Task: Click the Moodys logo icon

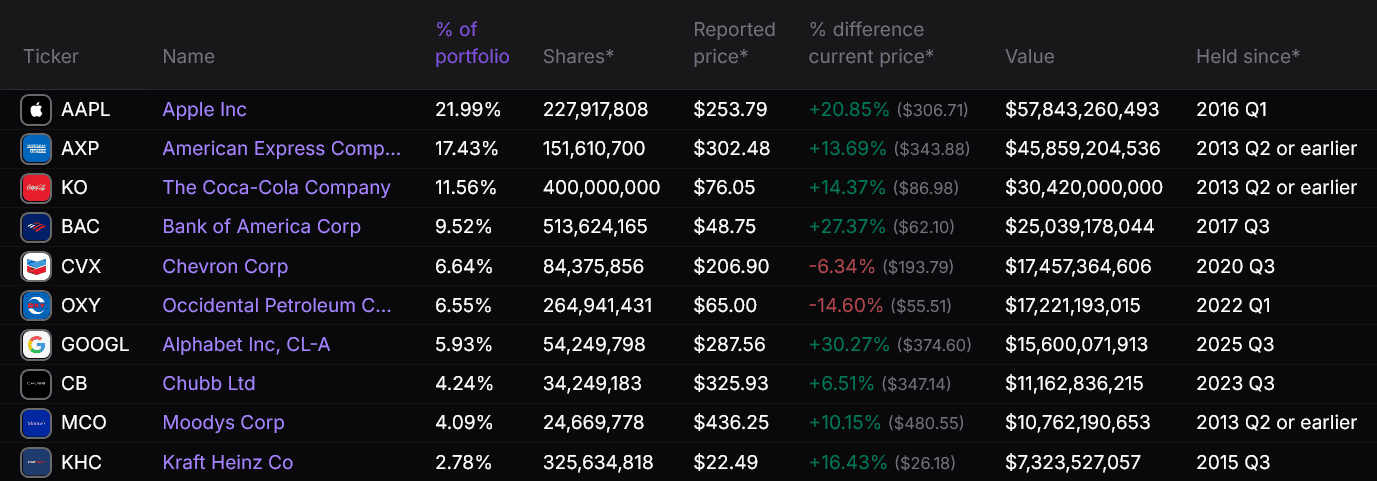Action: 36,423
